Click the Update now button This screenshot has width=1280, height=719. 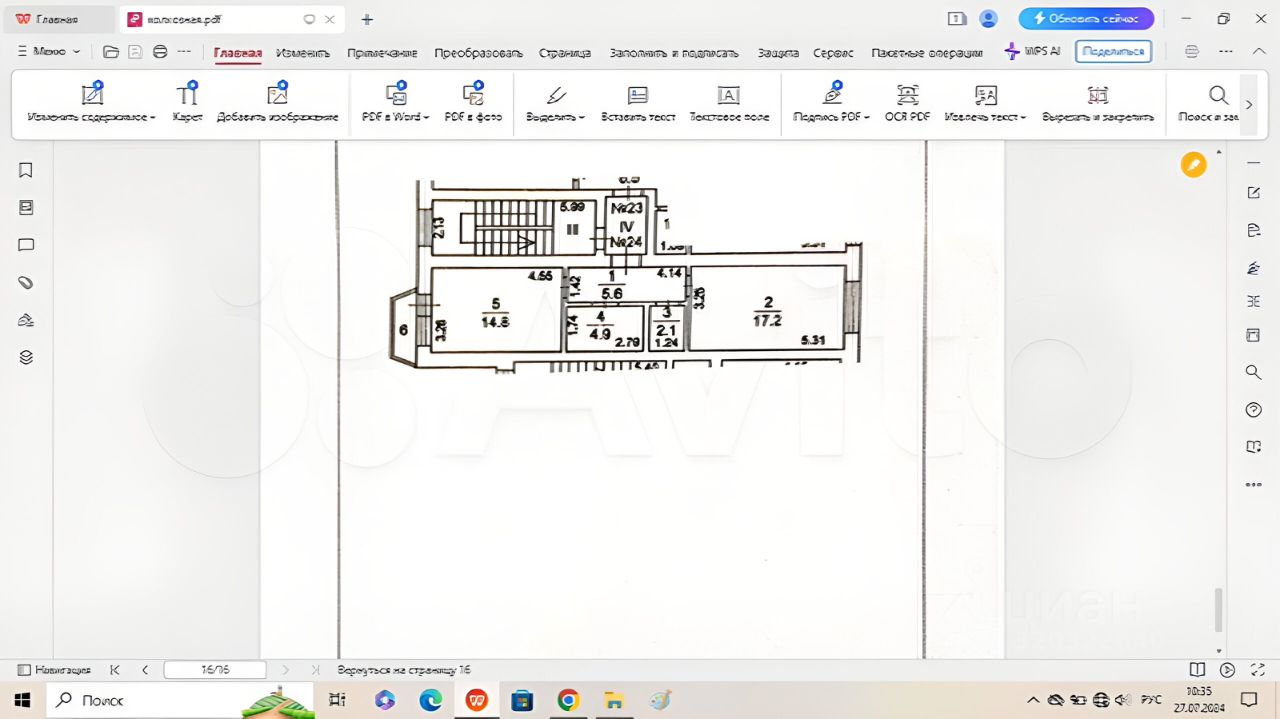pyautogui.click(x=1086, y=19)
